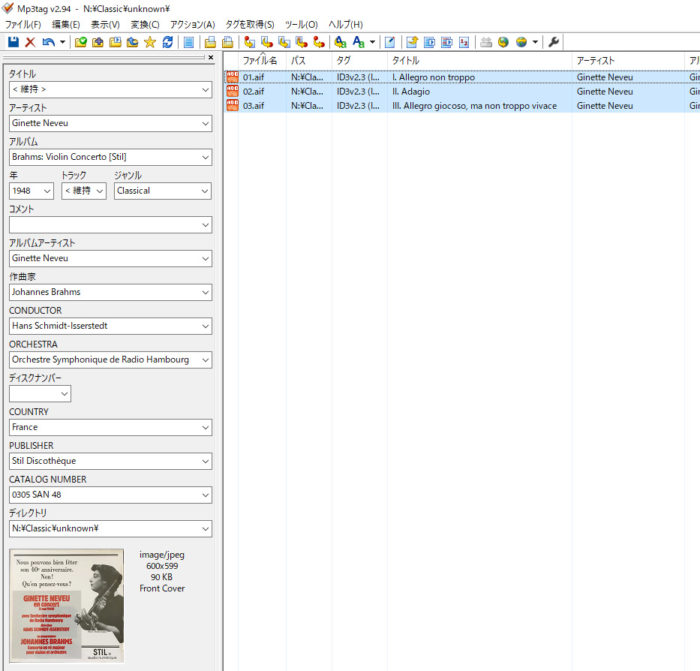Screen dimensions: 700x671
Task: Expand the 年 1948 dropdown
Action: [x=47, y=191]
